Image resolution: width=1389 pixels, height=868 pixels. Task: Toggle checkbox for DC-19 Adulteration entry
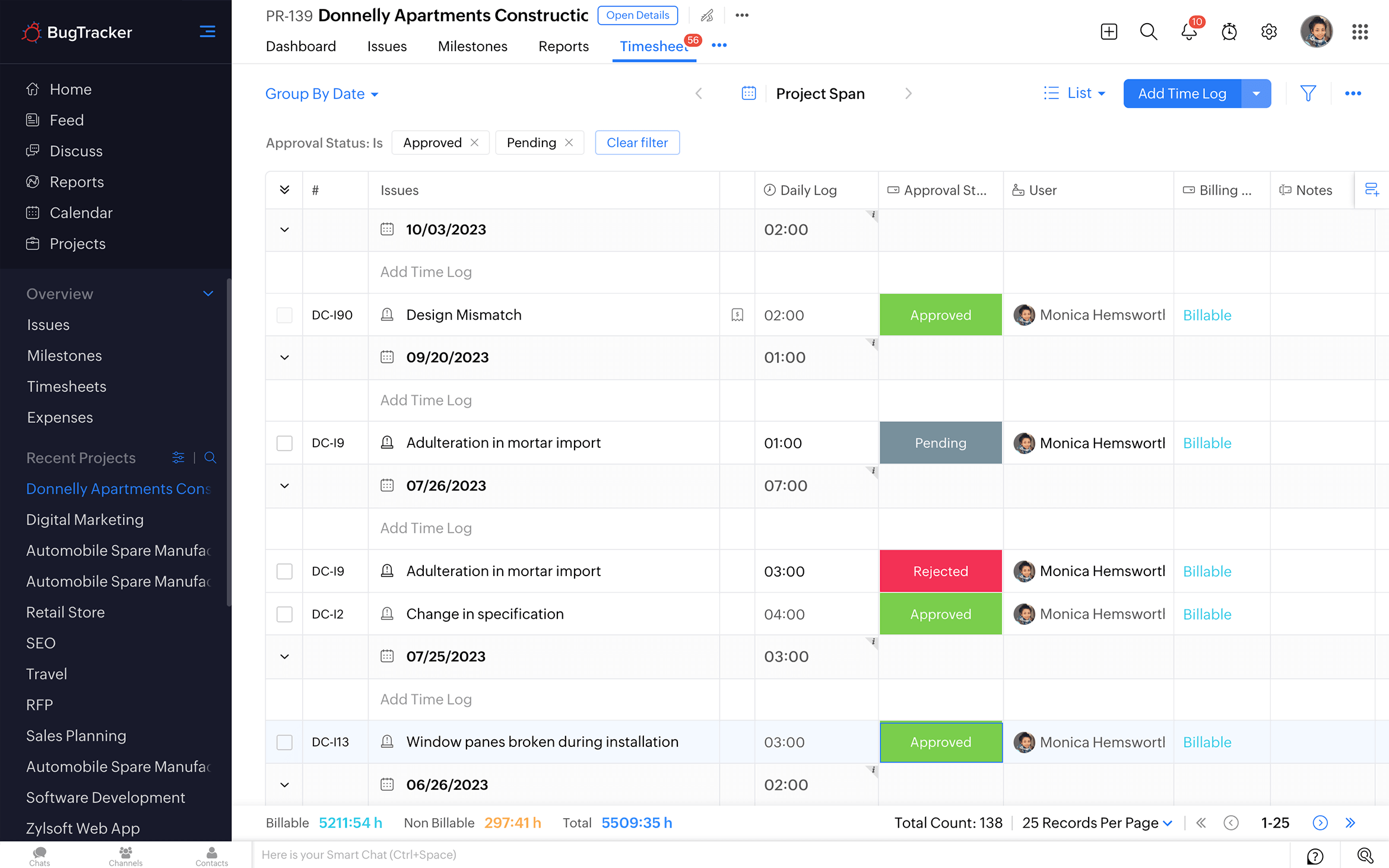[284, 443]
